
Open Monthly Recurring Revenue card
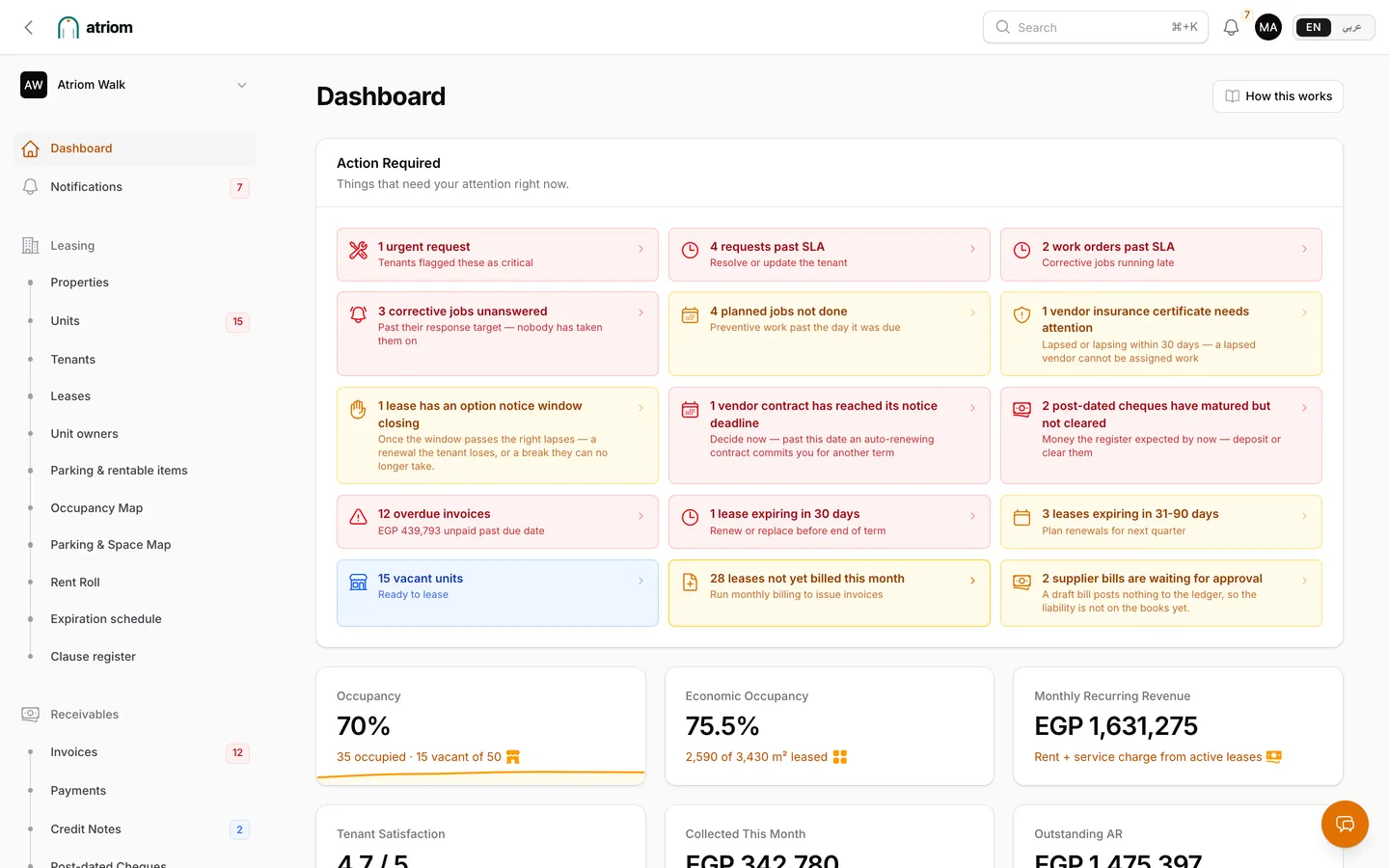tap(1178, 726)
